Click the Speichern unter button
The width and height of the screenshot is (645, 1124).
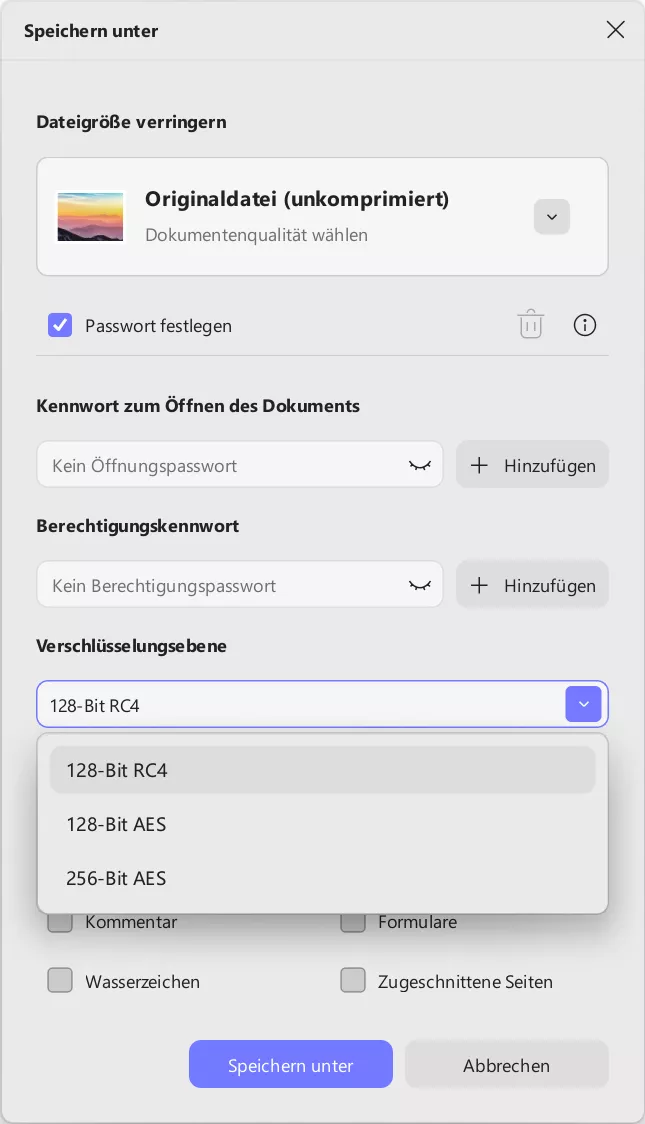pos(290,1064)
